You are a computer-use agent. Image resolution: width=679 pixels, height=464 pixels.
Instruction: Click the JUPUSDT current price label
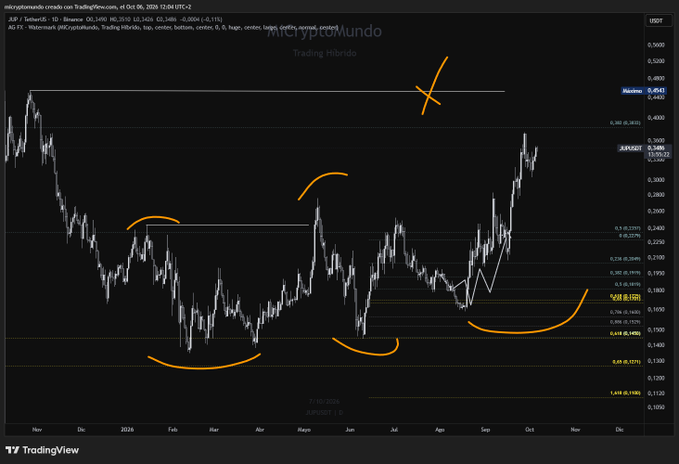tap(643, 148)
